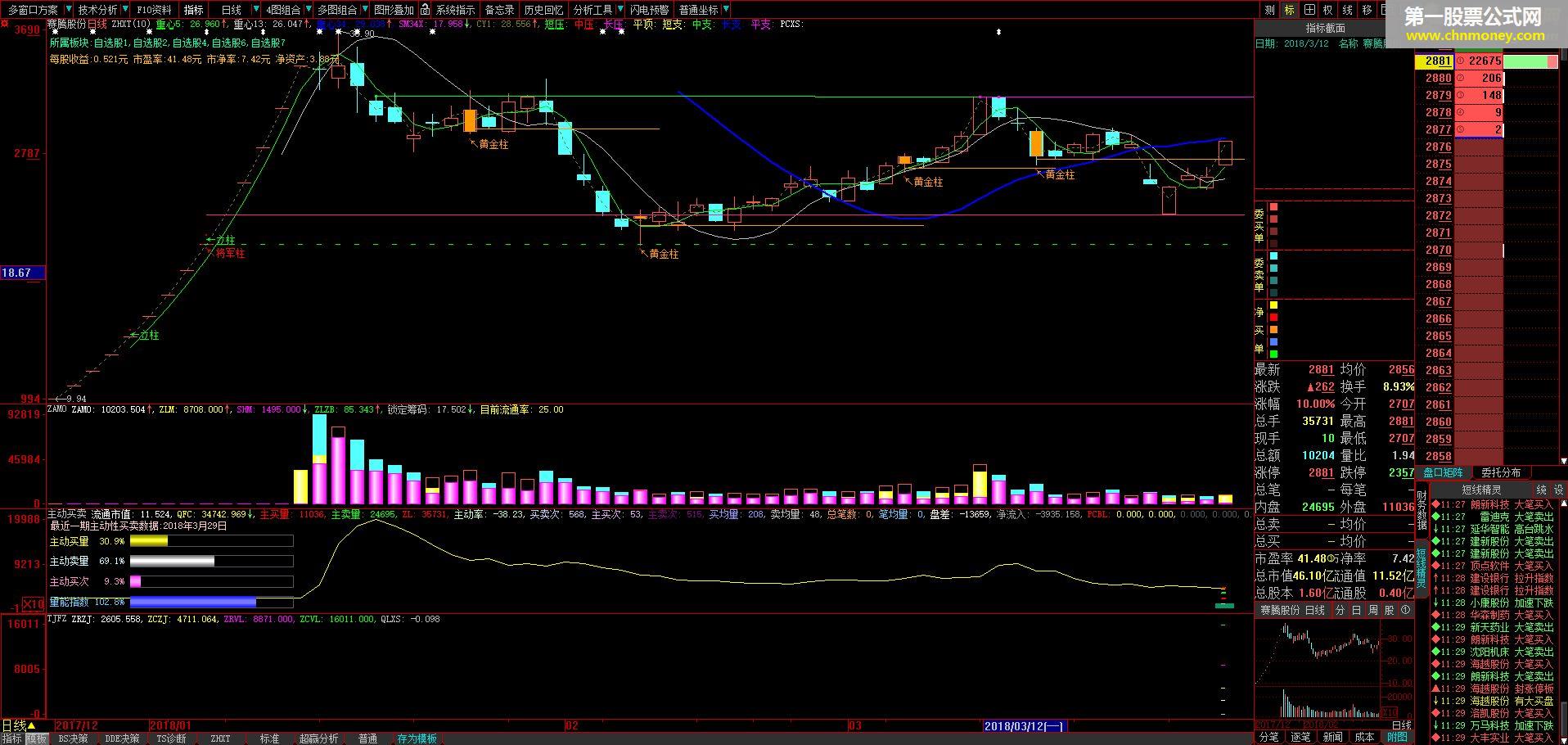Open the 分析工具 dropdown arrow
Viewport: 1568px width, 745px height.
click(x=620, y=10)
